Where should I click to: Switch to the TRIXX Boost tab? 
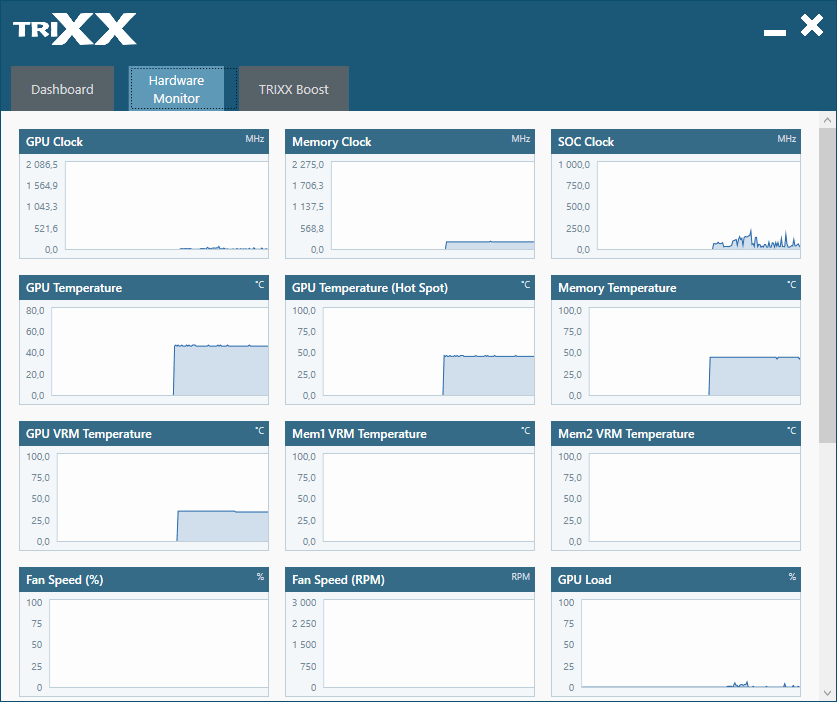pos(294,89)
